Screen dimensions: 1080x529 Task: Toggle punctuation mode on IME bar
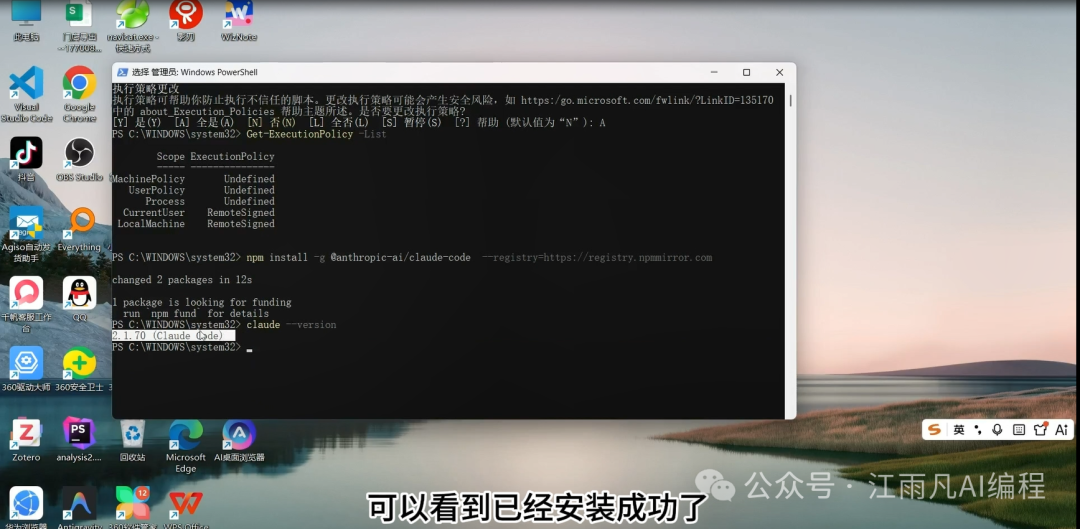pyautogui.click(x=978, y=430)
